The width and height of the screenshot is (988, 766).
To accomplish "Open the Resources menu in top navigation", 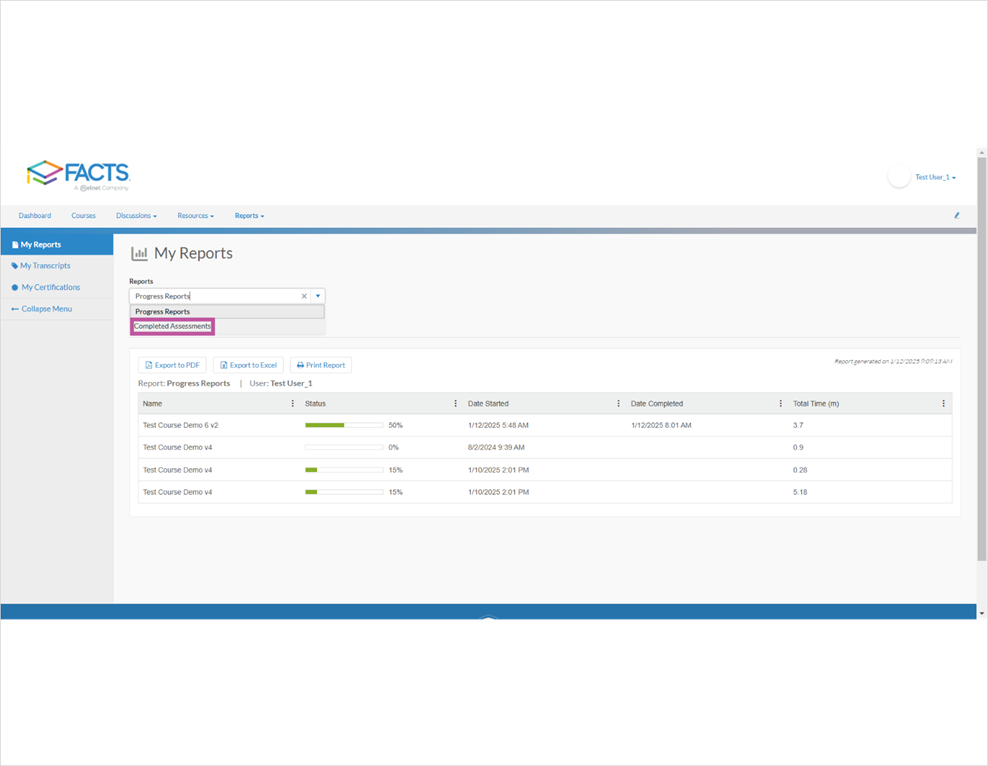I will click(x=195, y=215).
